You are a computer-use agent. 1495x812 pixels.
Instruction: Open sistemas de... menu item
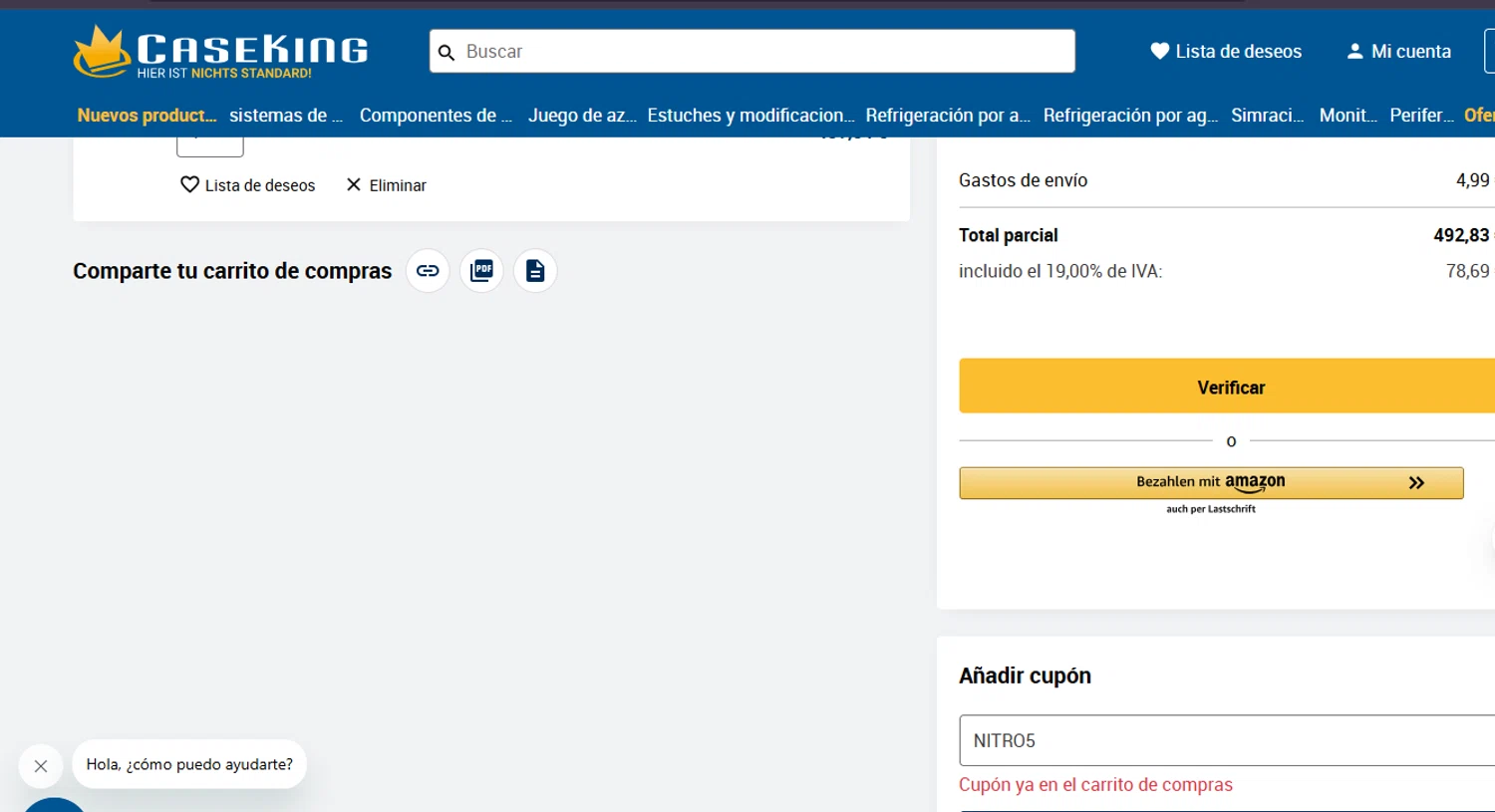coord(286,116)
